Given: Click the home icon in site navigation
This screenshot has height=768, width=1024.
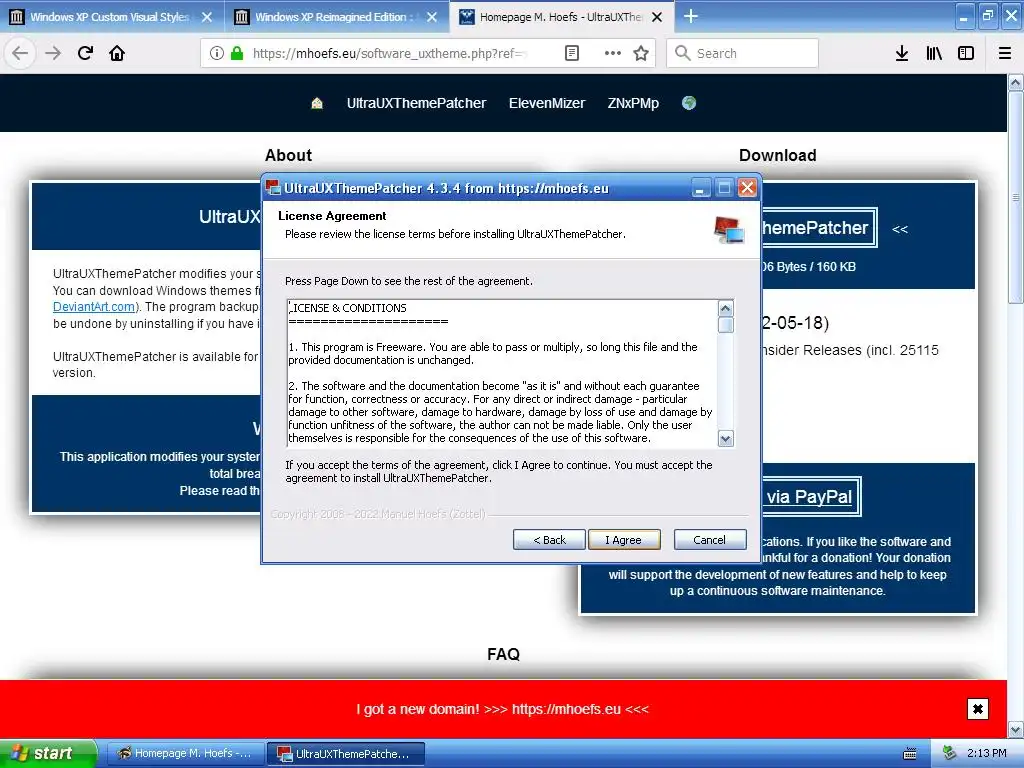Looking at the screenshot, I should [x=317, y=103].
